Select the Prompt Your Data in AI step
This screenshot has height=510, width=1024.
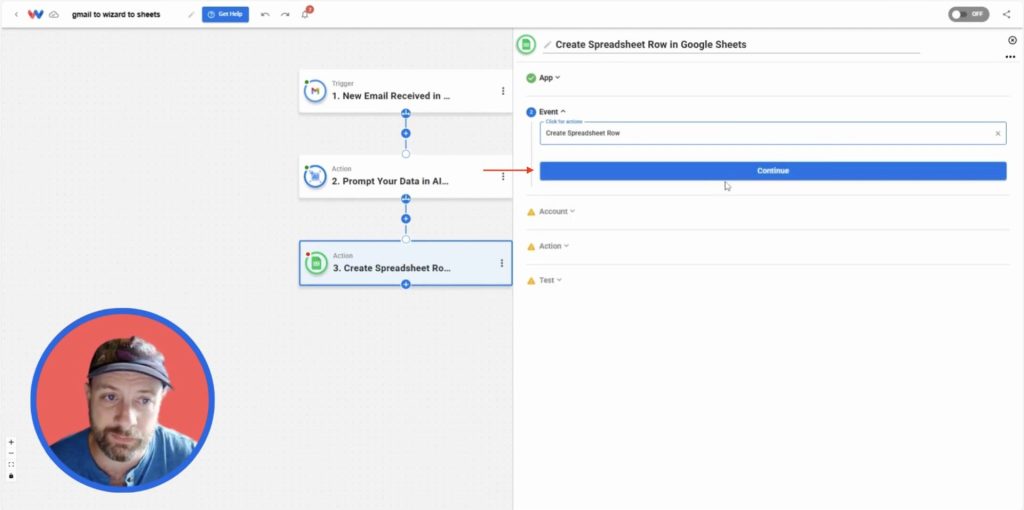[x=406, y=176]
